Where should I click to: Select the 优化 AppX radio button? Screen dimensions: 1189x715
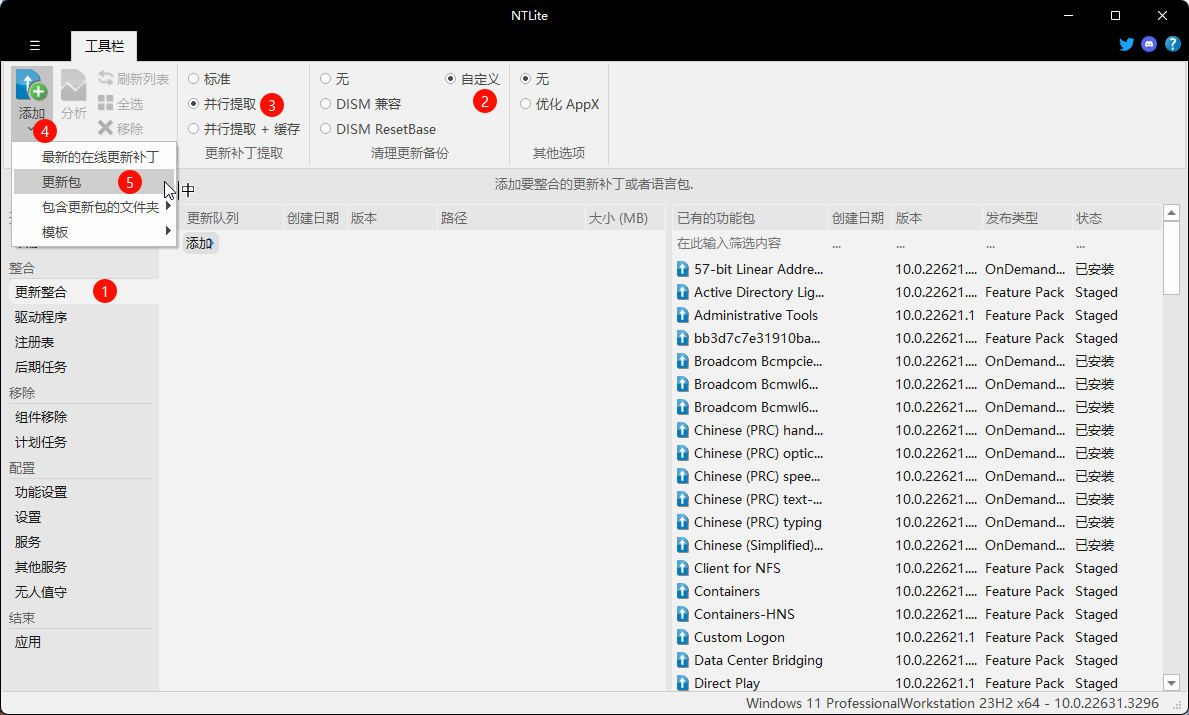click(x=525, y=104)
